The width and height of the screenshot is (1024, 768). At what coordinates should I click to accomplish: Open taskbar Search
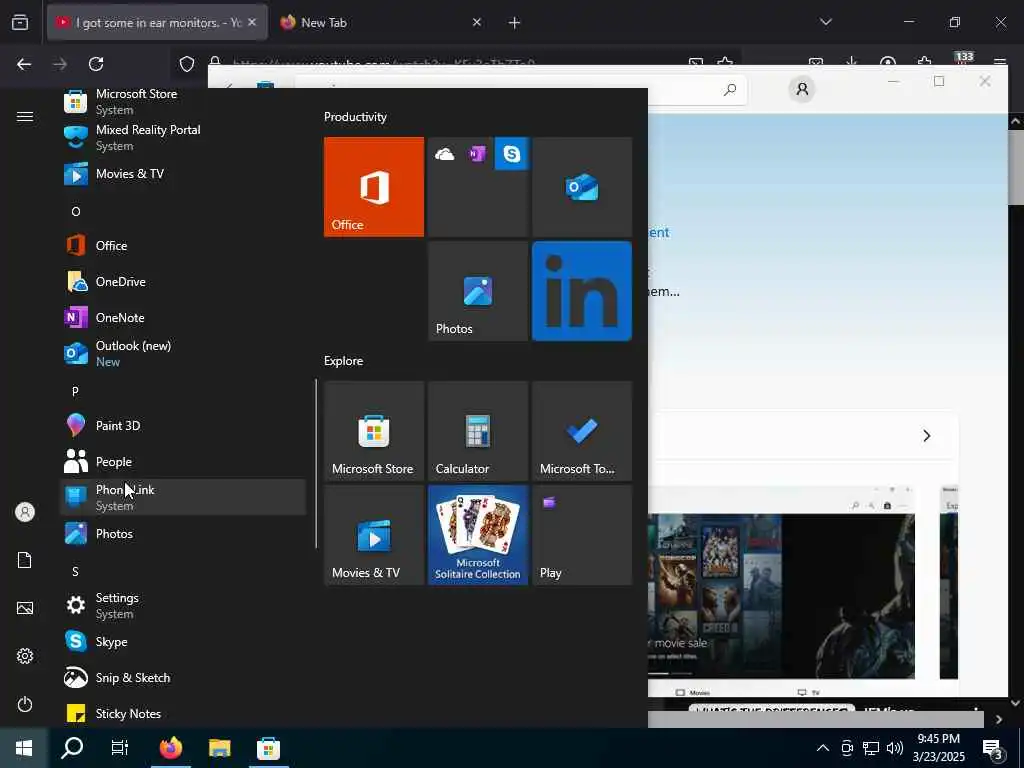(x=72, y=748)
